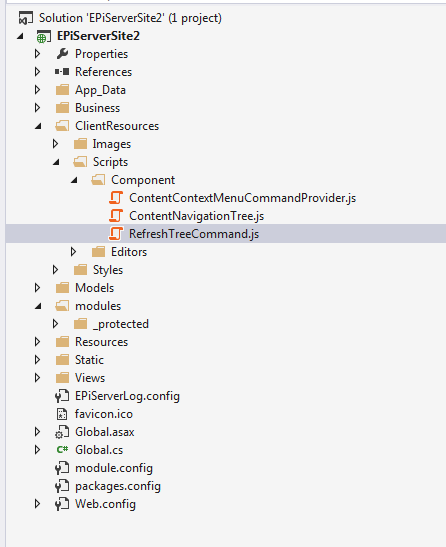
Task: Click the favicon.ico image file icon
Action: (62, 414)
